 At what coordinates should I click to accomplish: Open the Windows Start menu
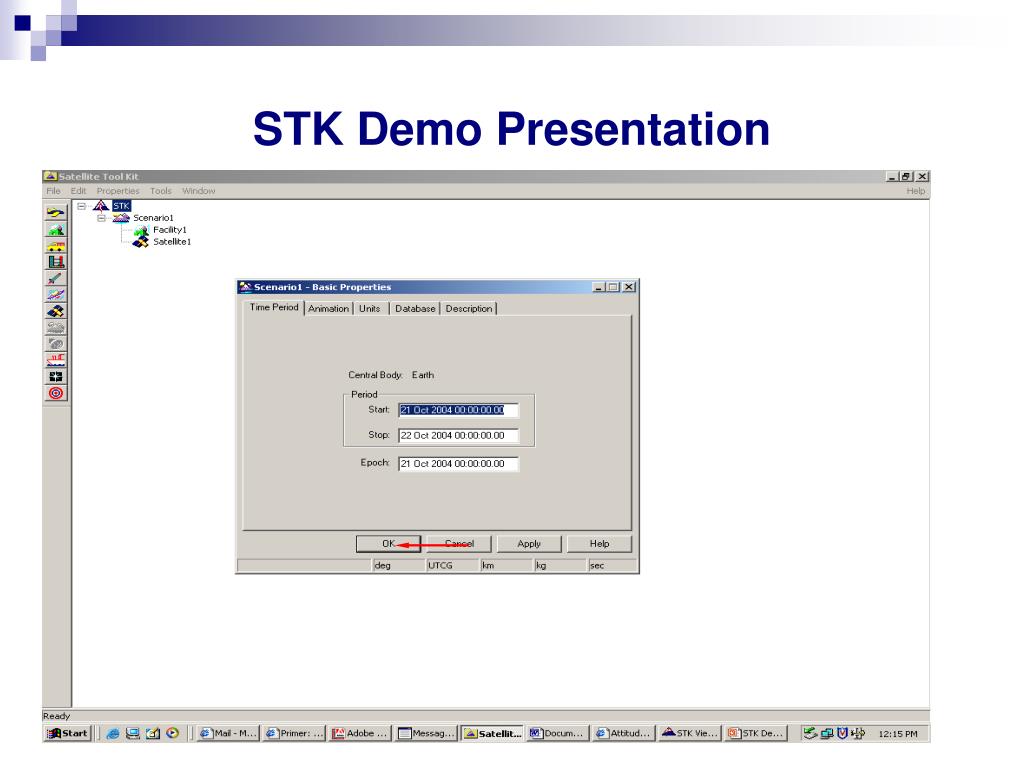pyautogui.click(x=67, y=733)
